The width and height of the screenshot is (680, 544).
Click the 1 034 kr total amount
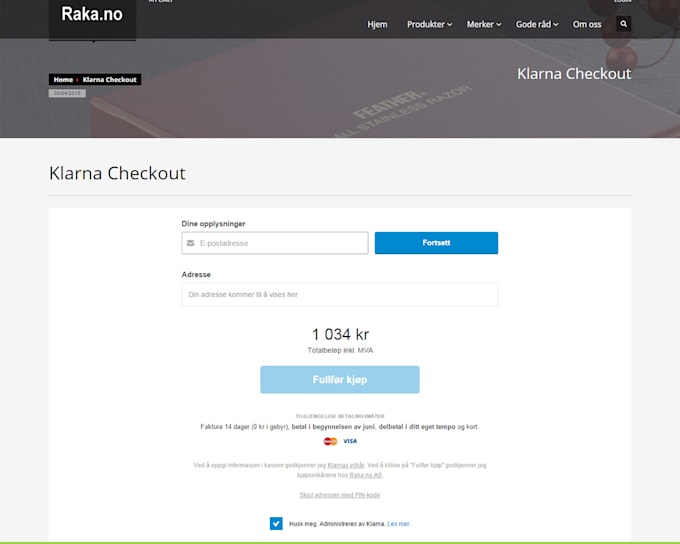pyautogui.click(x=340, y=334)
